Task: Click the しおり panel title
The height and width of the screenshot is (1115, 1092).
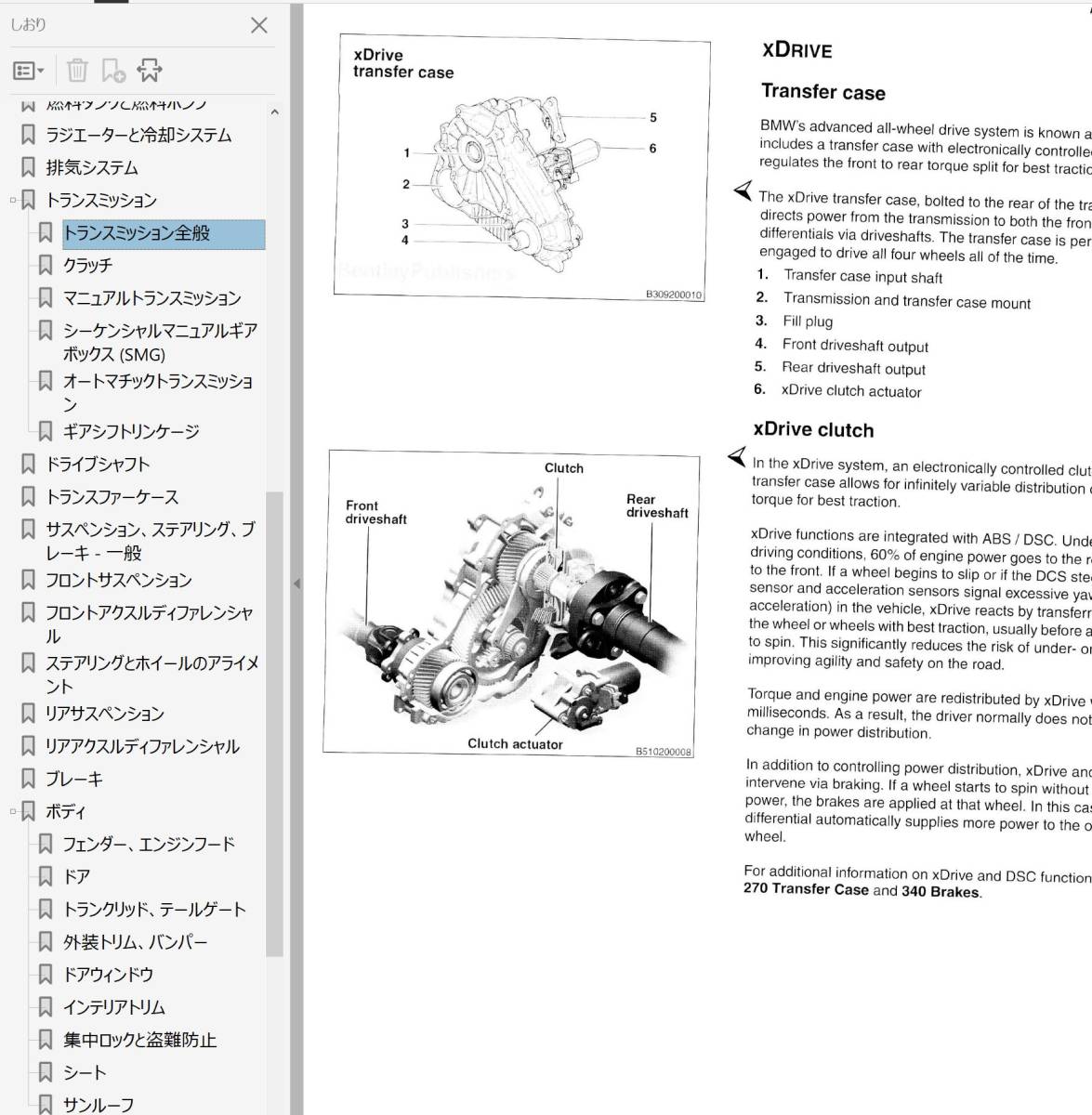Action: [28, 25]
